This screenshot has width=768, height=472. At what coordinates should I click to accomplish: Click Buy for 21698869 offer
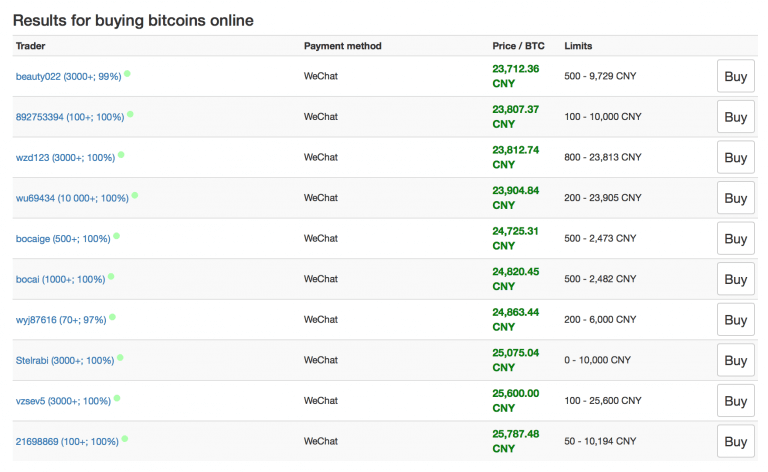coord(736,442)
